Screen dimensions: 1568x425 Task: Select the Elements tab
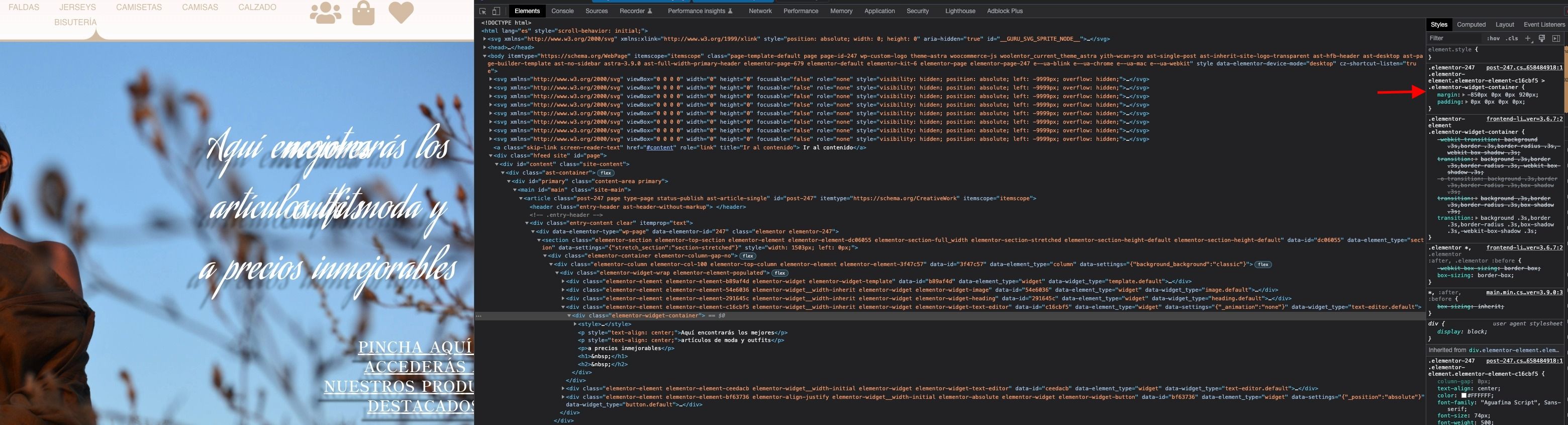coord(527,11)
